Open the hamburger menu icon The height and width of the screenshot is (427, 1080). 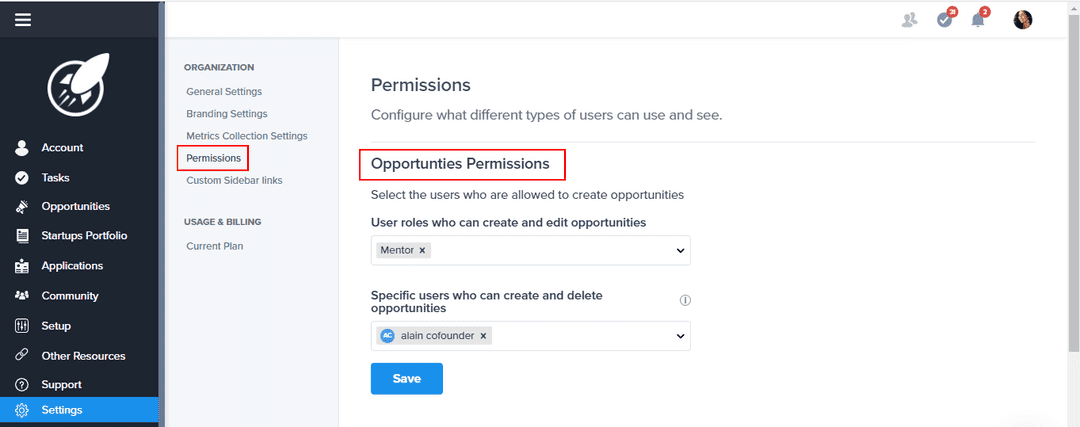(22, 19)
